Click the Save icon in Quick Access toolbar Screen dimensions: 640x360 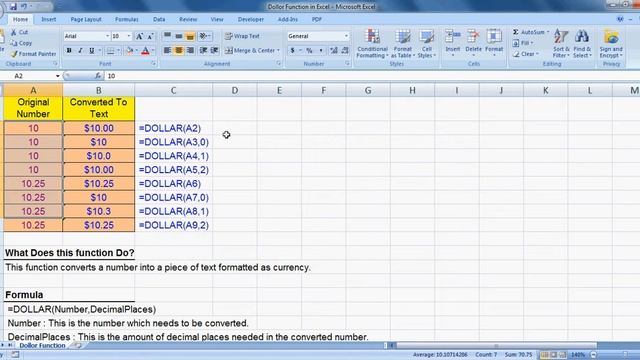point(13,7)
